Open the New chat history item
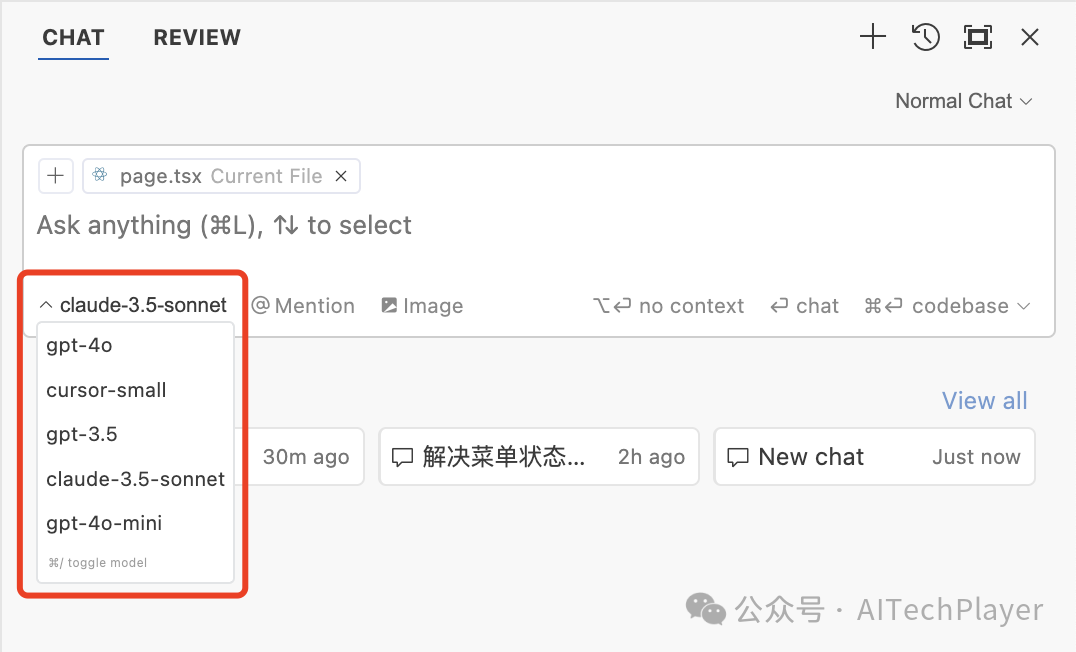The image size is (1076, 652). [x=873, y=457]
